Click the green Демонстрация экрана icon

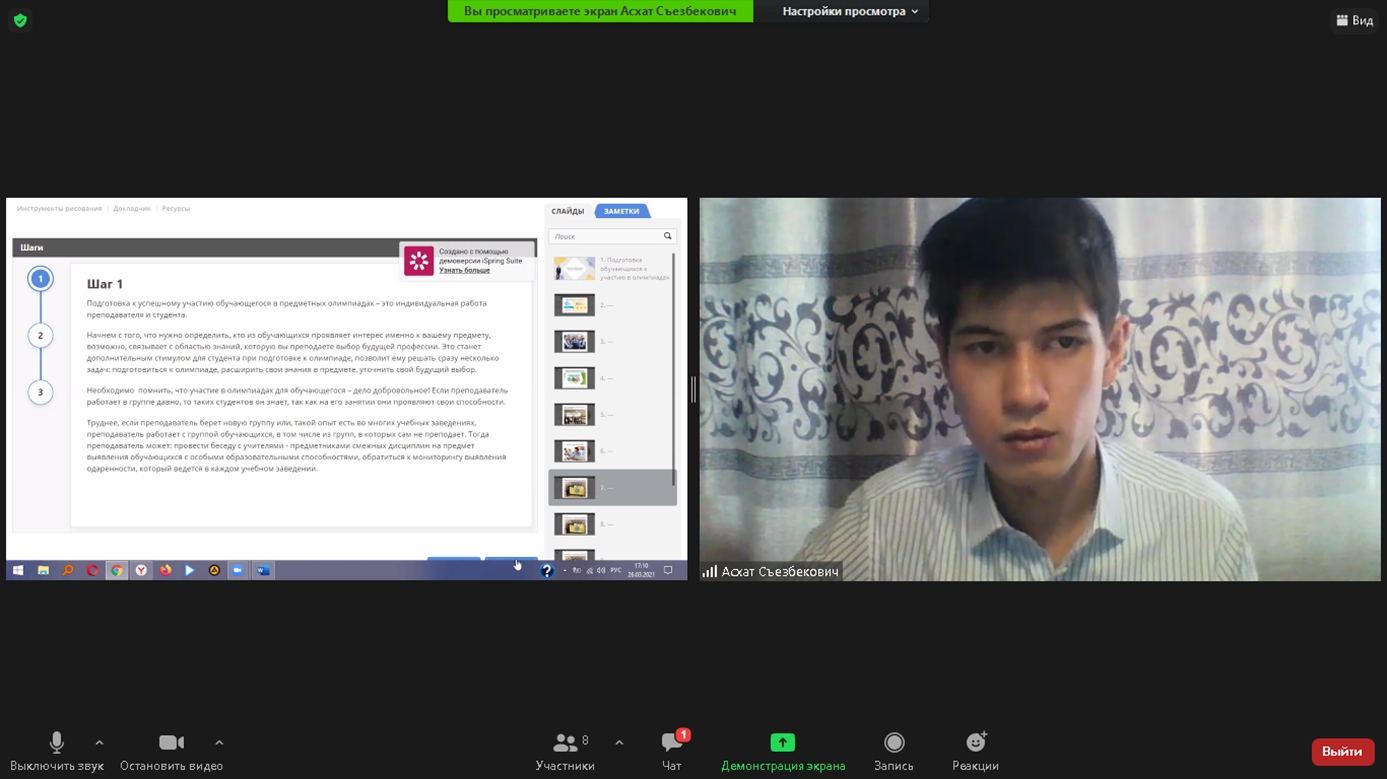[782, 743]
